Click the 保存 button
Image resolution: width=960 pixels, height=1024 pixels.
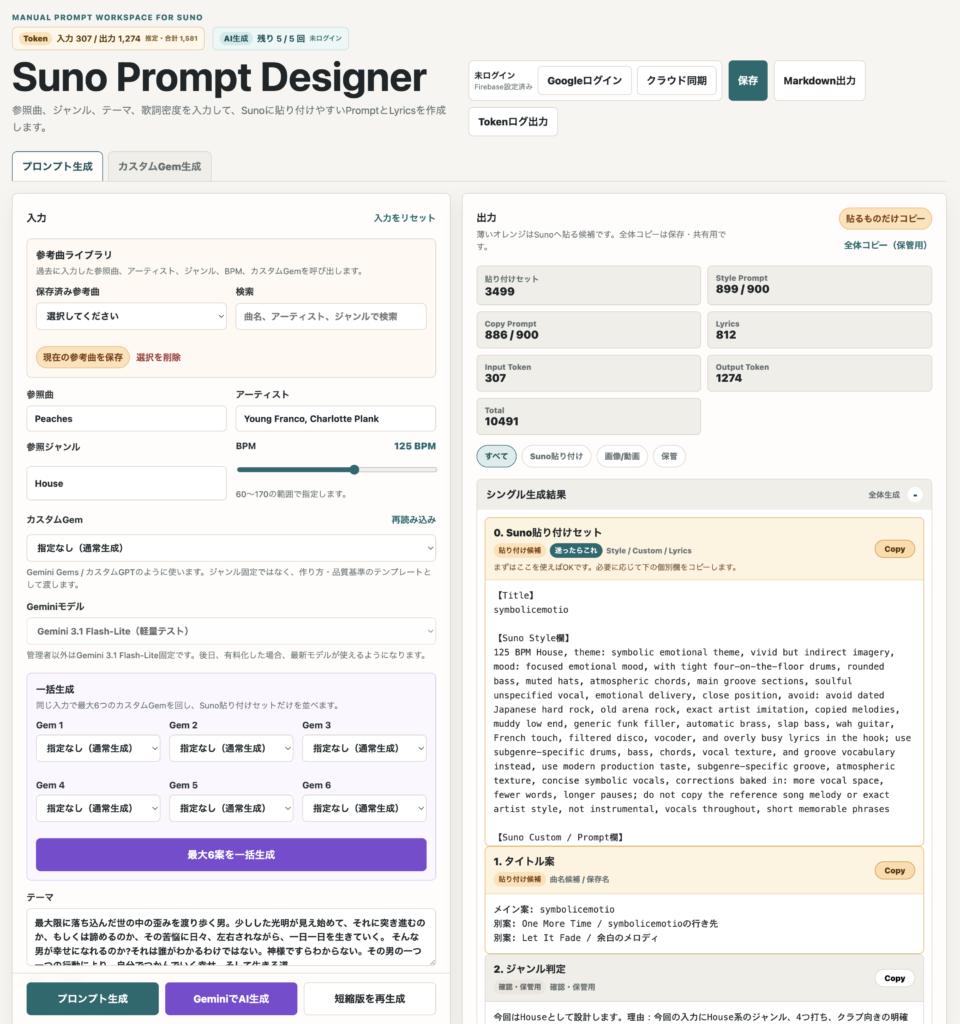point(748,80)
